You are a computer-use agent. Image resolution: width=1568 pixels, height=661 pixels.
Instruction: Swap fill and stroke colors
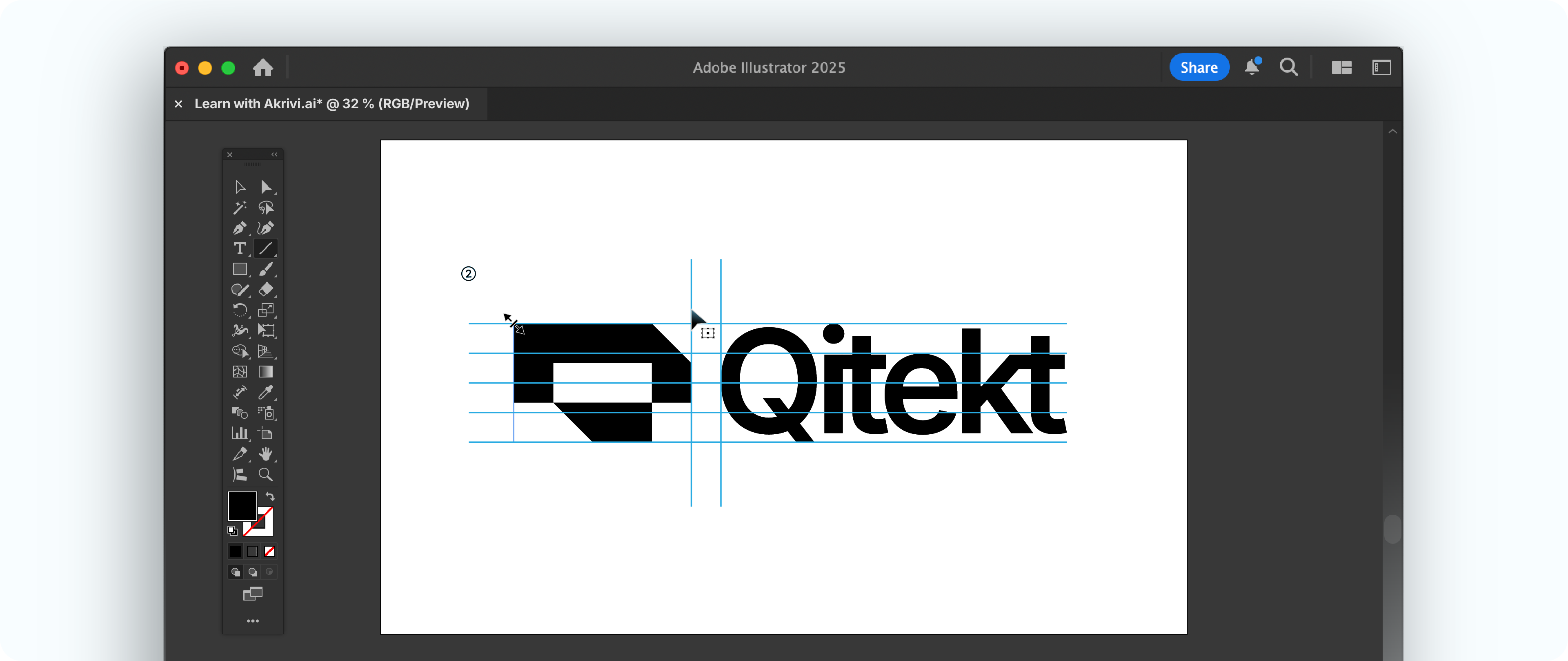point(270,496)
